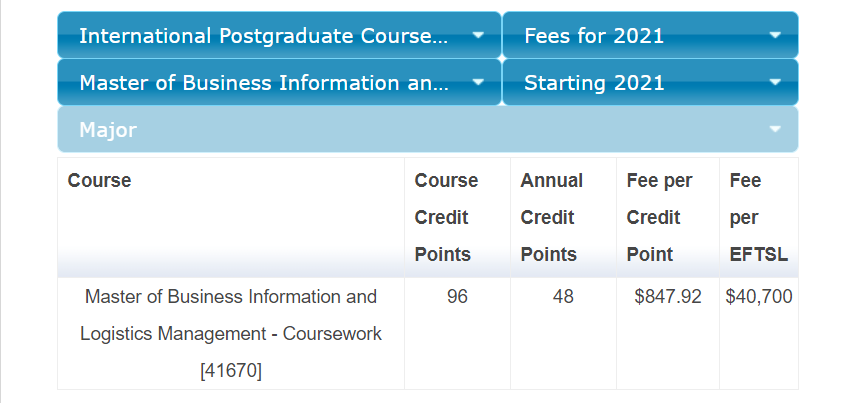
Task: Click the 48 annual credit points cell
Action: [x=563, y=296]
